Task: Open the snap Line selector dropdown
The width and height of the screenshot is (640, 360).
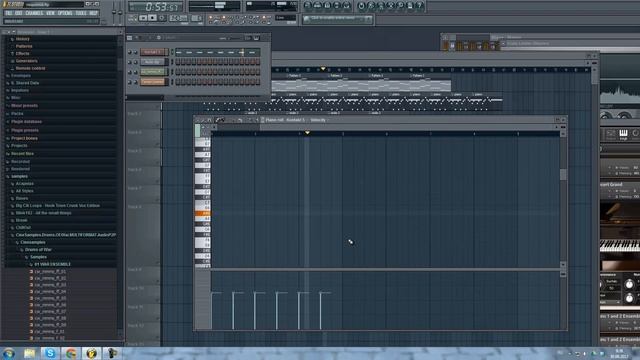Action: [285, 18]
